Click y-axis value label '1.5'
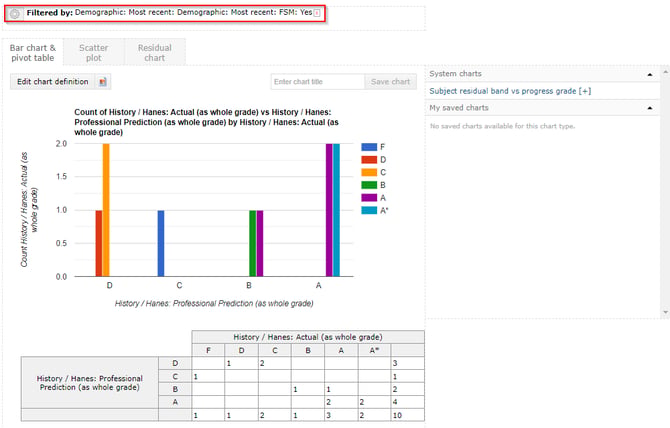This screenshot has height=428, width=670. point(62,176)
